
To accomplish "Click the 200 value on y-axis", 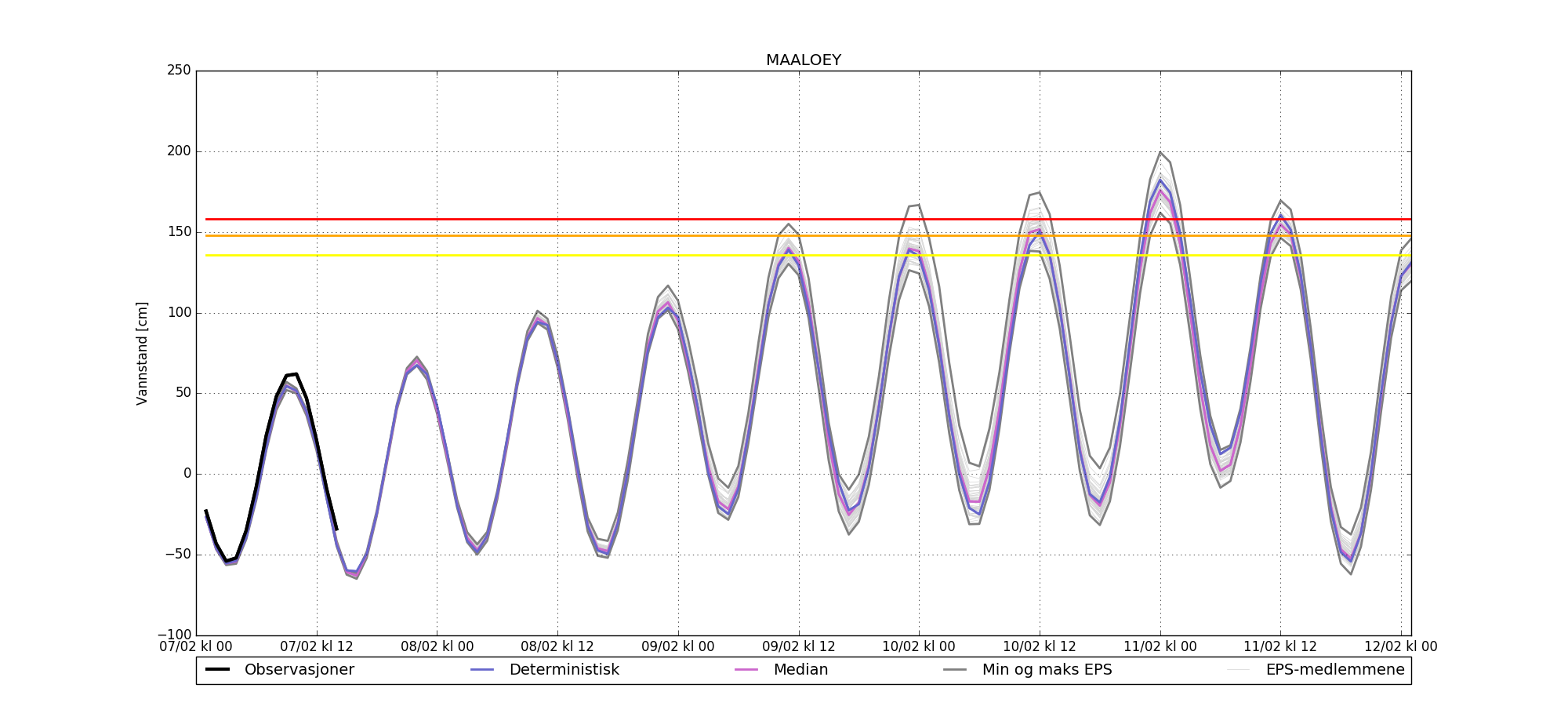I will (178, 151).
